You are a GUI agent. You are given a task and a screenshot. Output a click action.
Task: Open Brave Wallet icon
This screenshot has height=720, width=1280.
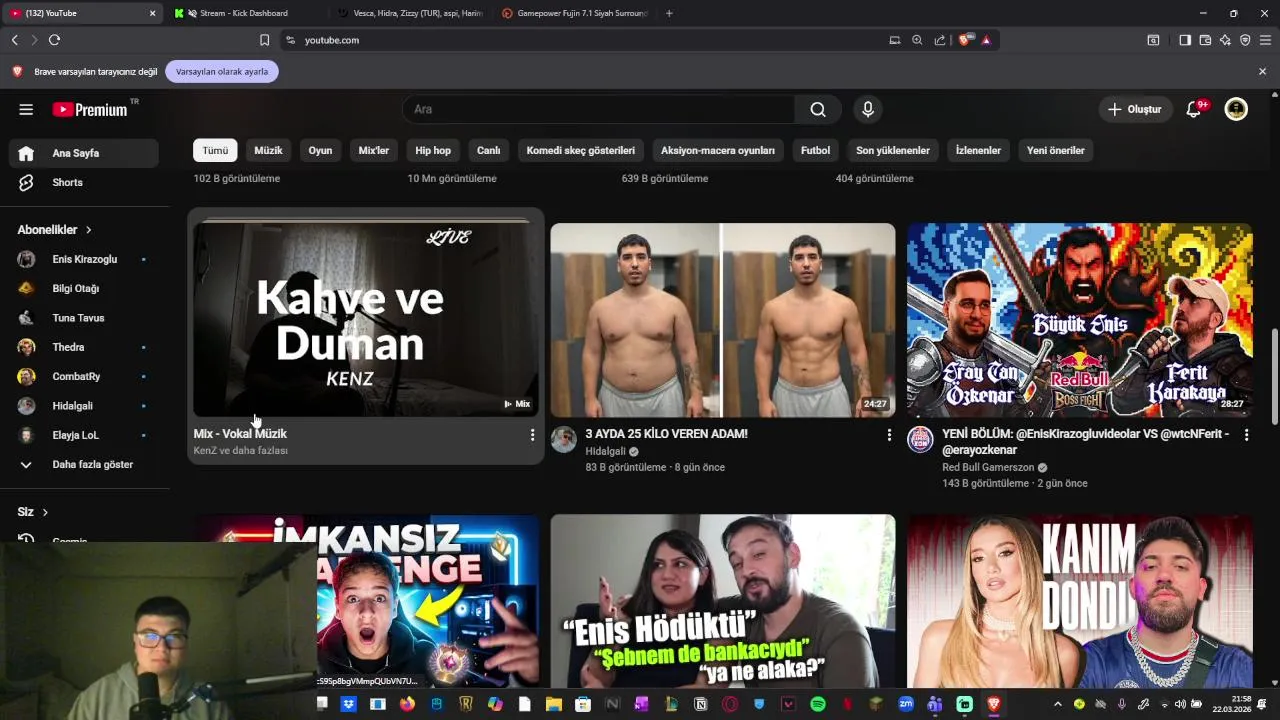tap(1205, 40)
